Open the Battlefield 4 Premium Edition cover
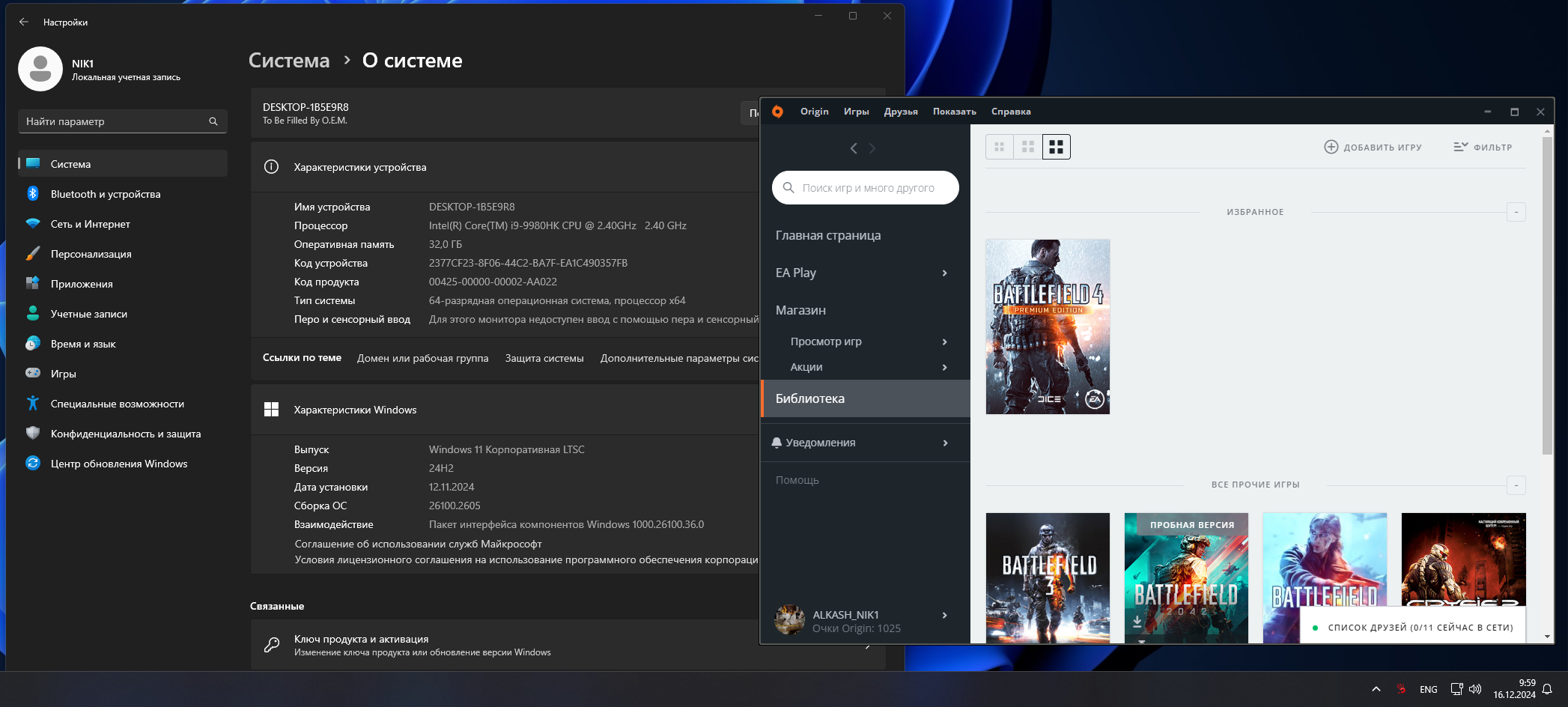1568x707 pixels. [1048, 327]
